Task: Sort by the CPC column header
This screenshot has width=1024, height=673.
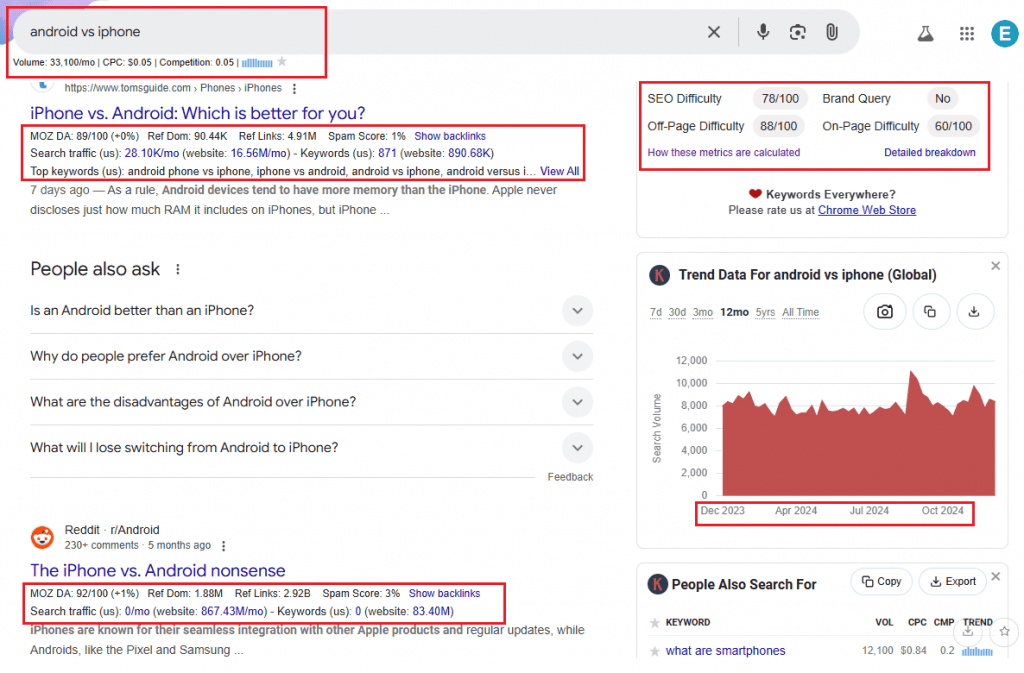Action: coord(917,623)
